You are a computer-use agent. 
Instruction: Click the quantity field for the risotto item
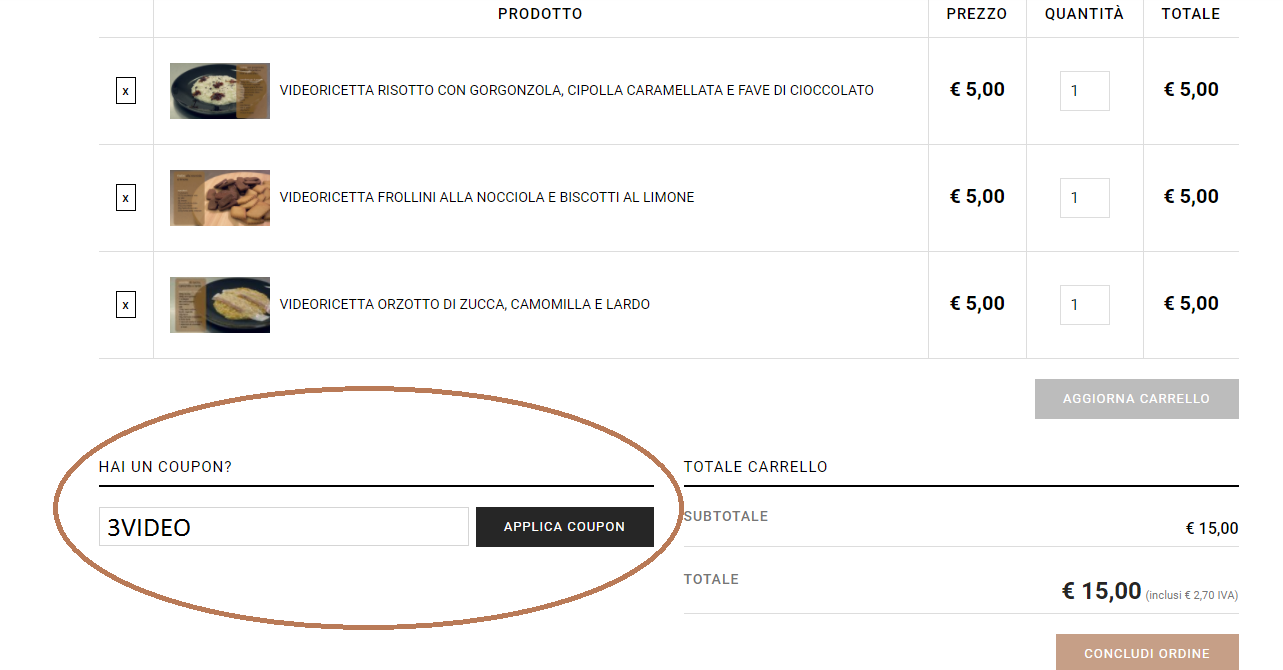click(x=1085, y=91)
